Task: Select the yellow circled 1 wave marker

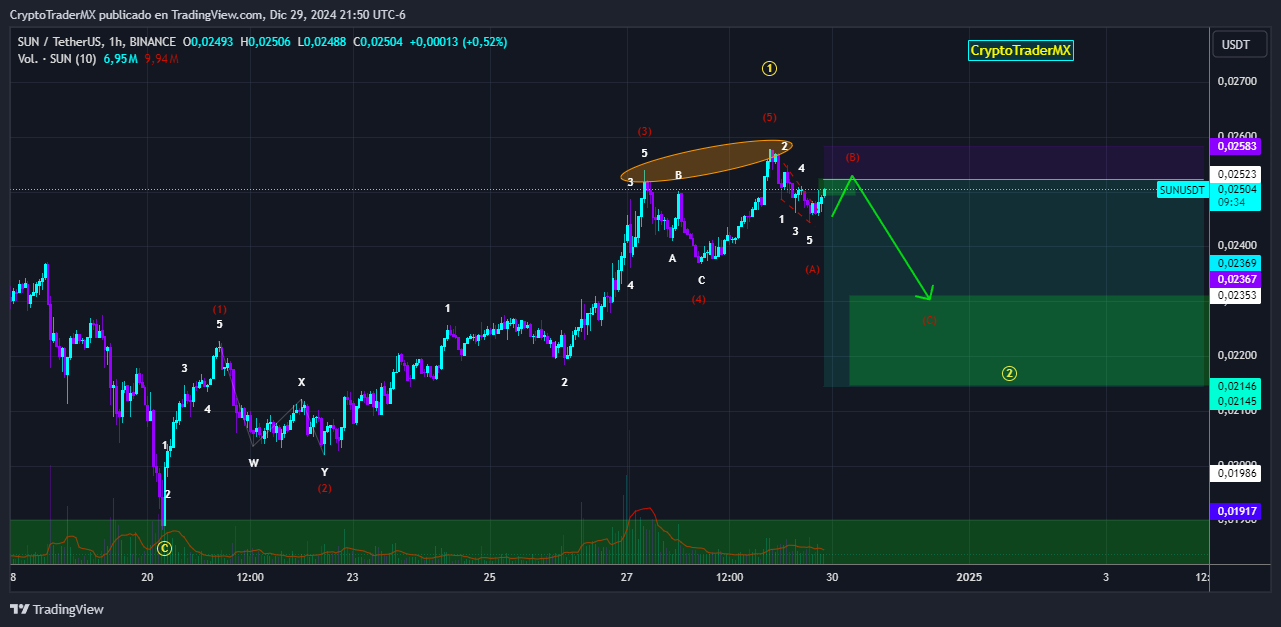Action: 769,69
